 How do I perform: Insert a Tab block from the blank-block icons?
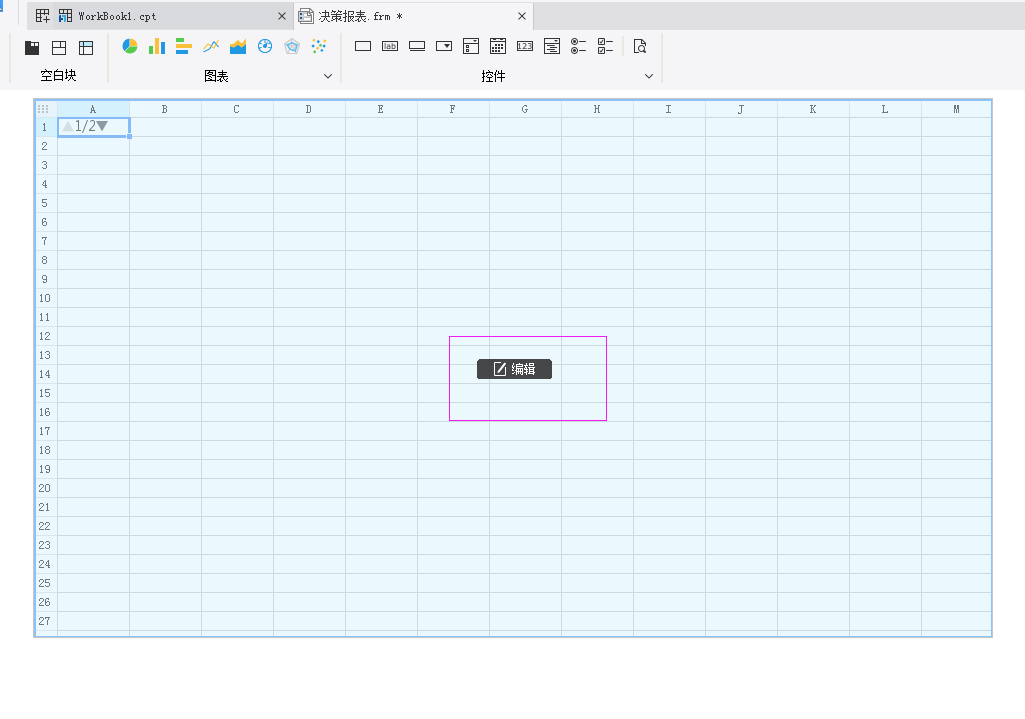(31, 47)
